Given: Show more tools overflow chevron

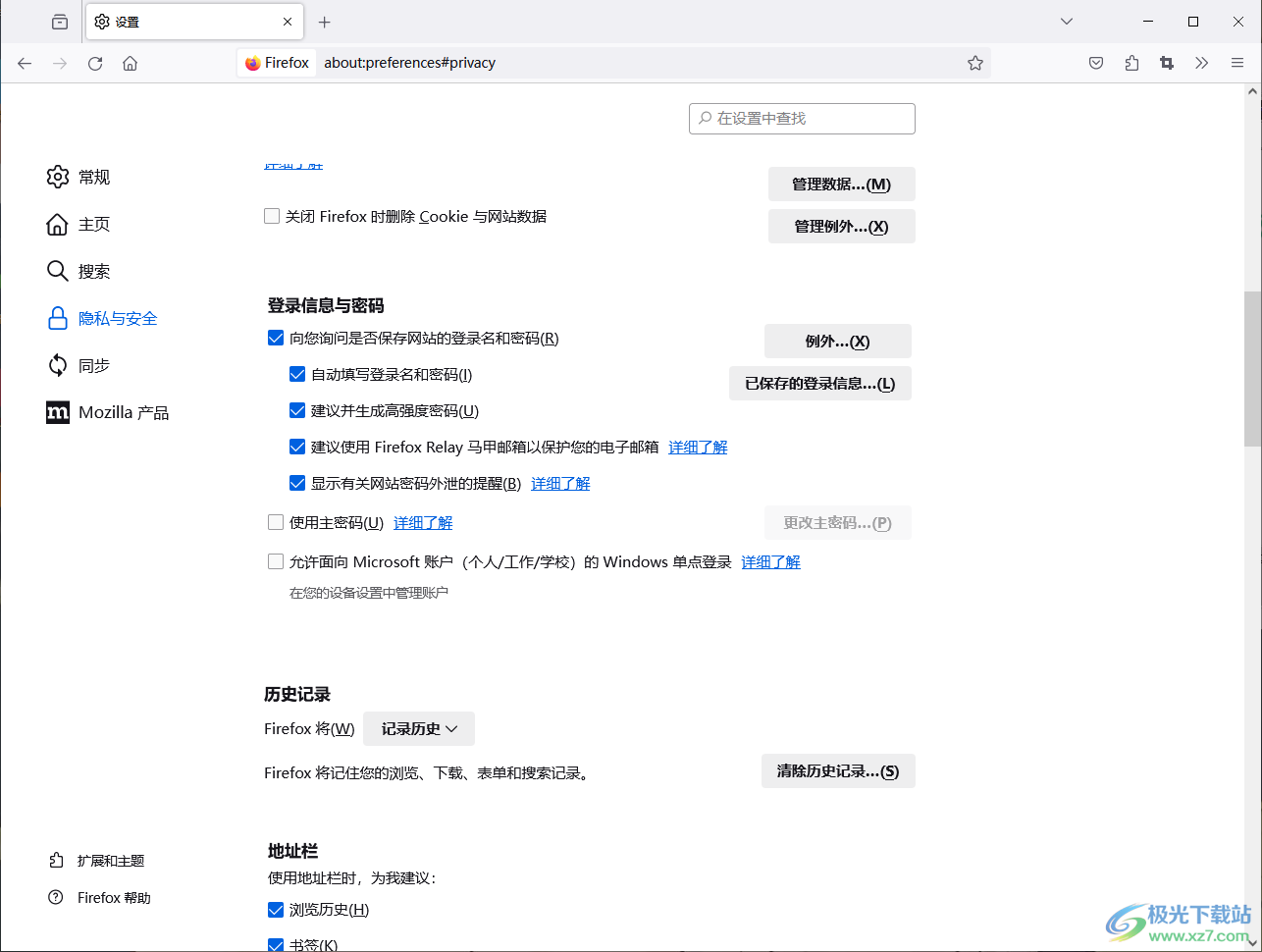Looking at the screenshot, I should 1202,63.
